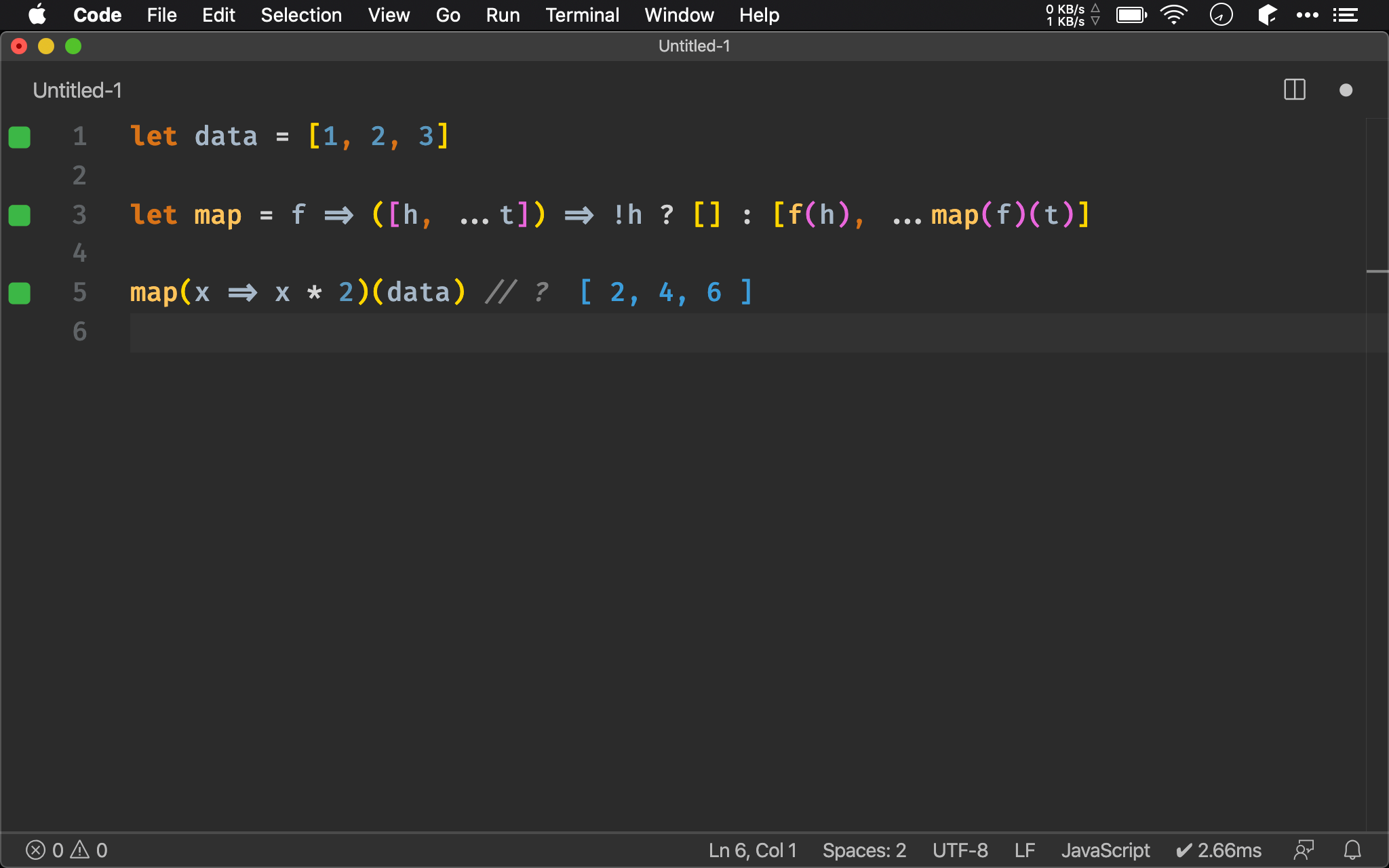Click the green Quokka marker on line 1
The height and width of the screenshot is (868, 1389).
pos(20,137)
